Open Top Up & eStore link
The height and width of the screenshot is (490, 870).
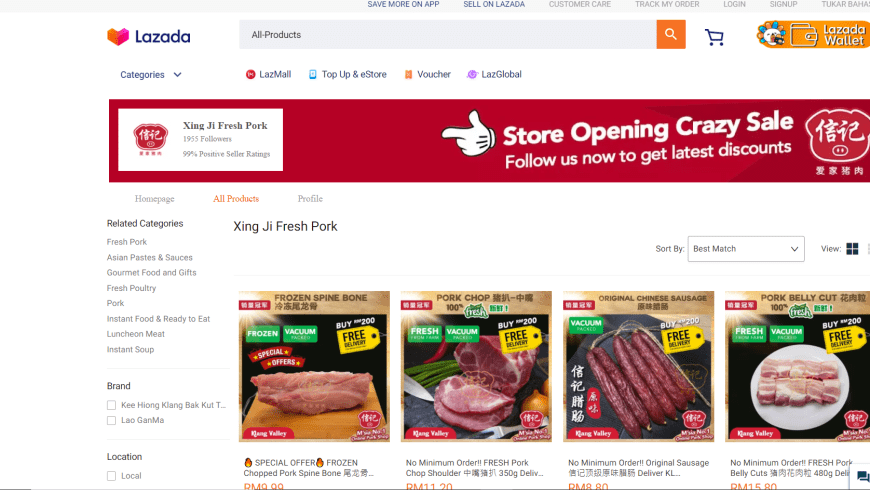pos(348,74)
